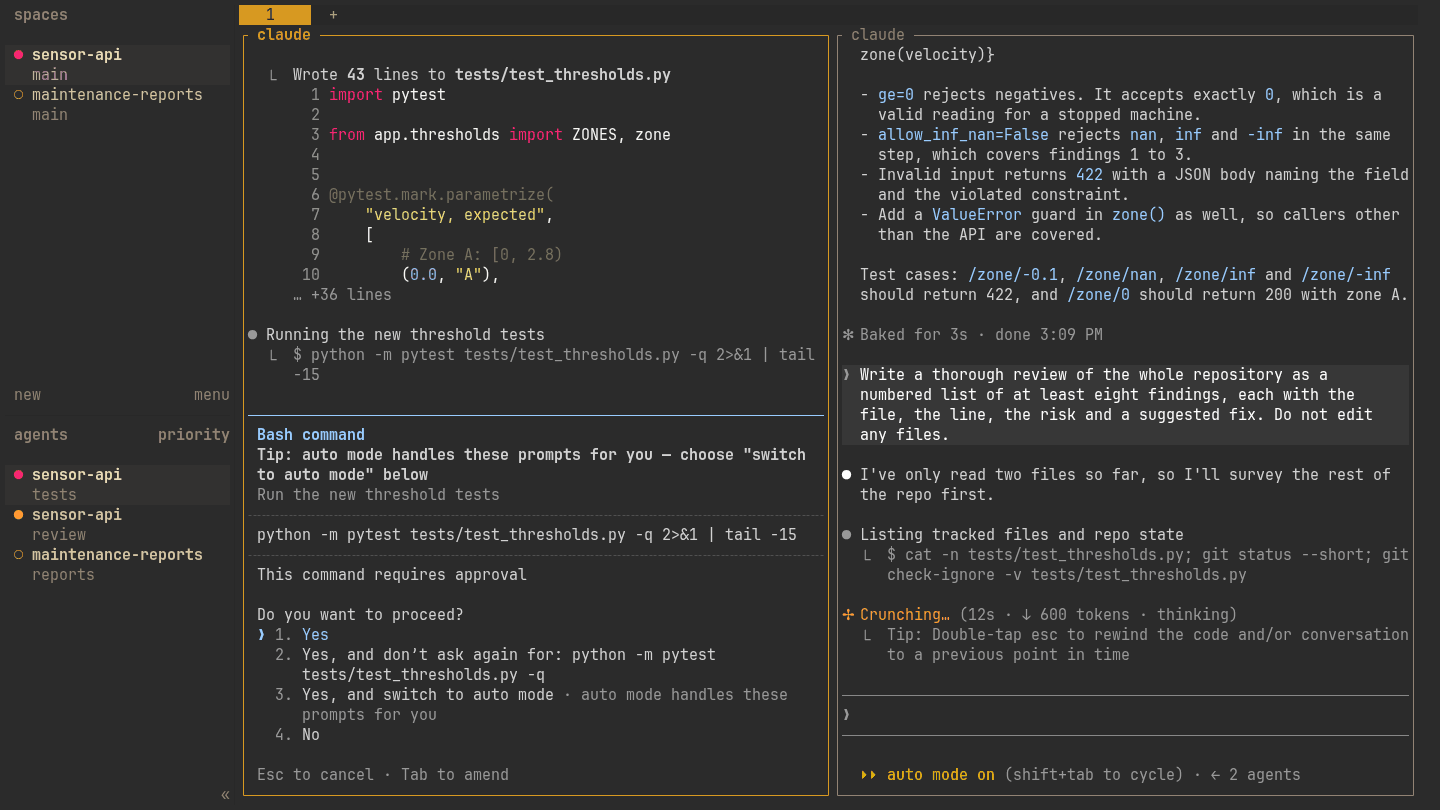This screenshot has width=1440, height=810.
Task: Click the 'Do you want to proceed?' question
Action: pyautogui.click(x=360, y=615)
